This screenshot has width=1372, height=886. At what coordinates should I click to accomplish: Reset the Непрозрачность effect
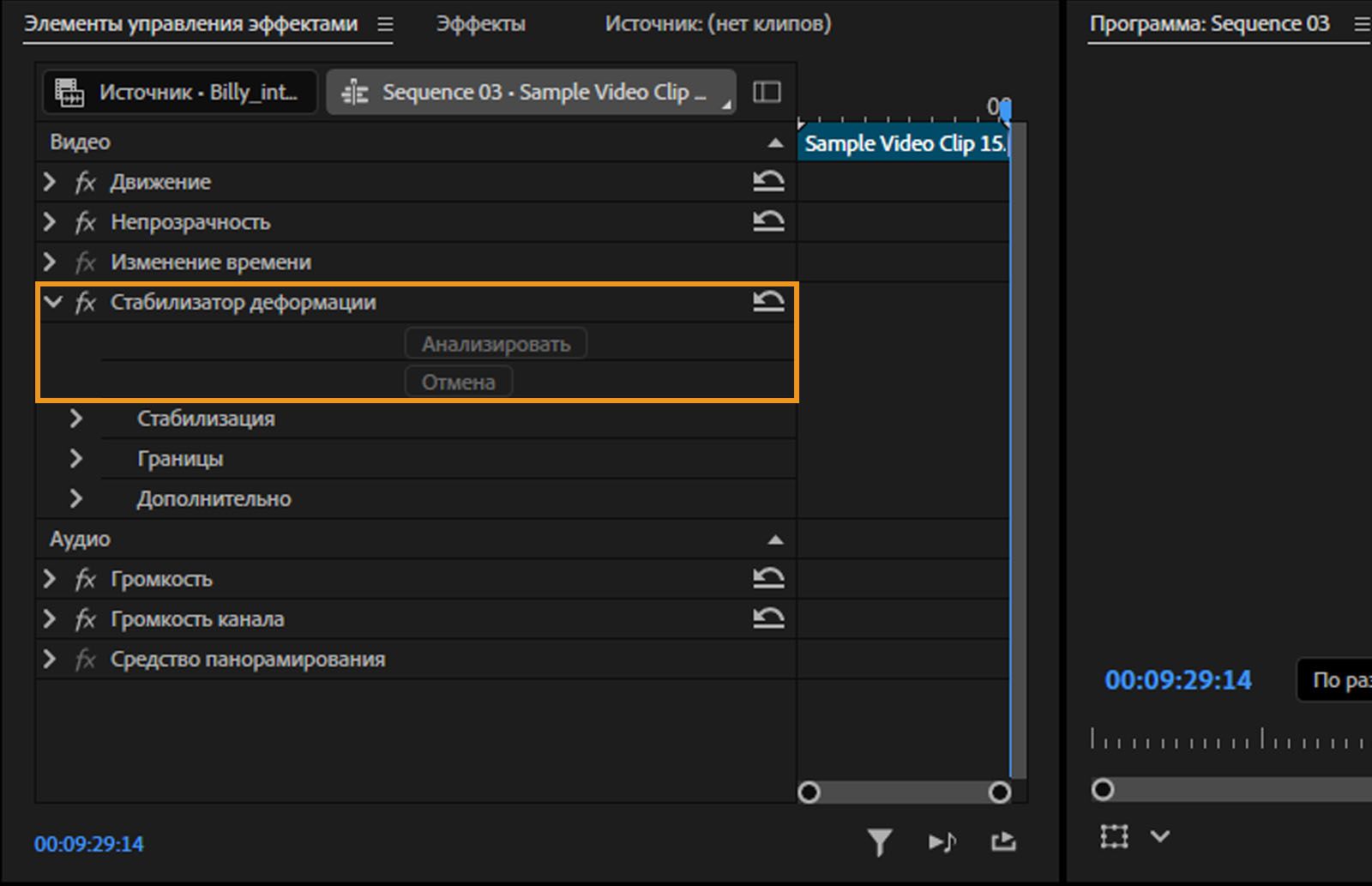(x=768, y=221)
